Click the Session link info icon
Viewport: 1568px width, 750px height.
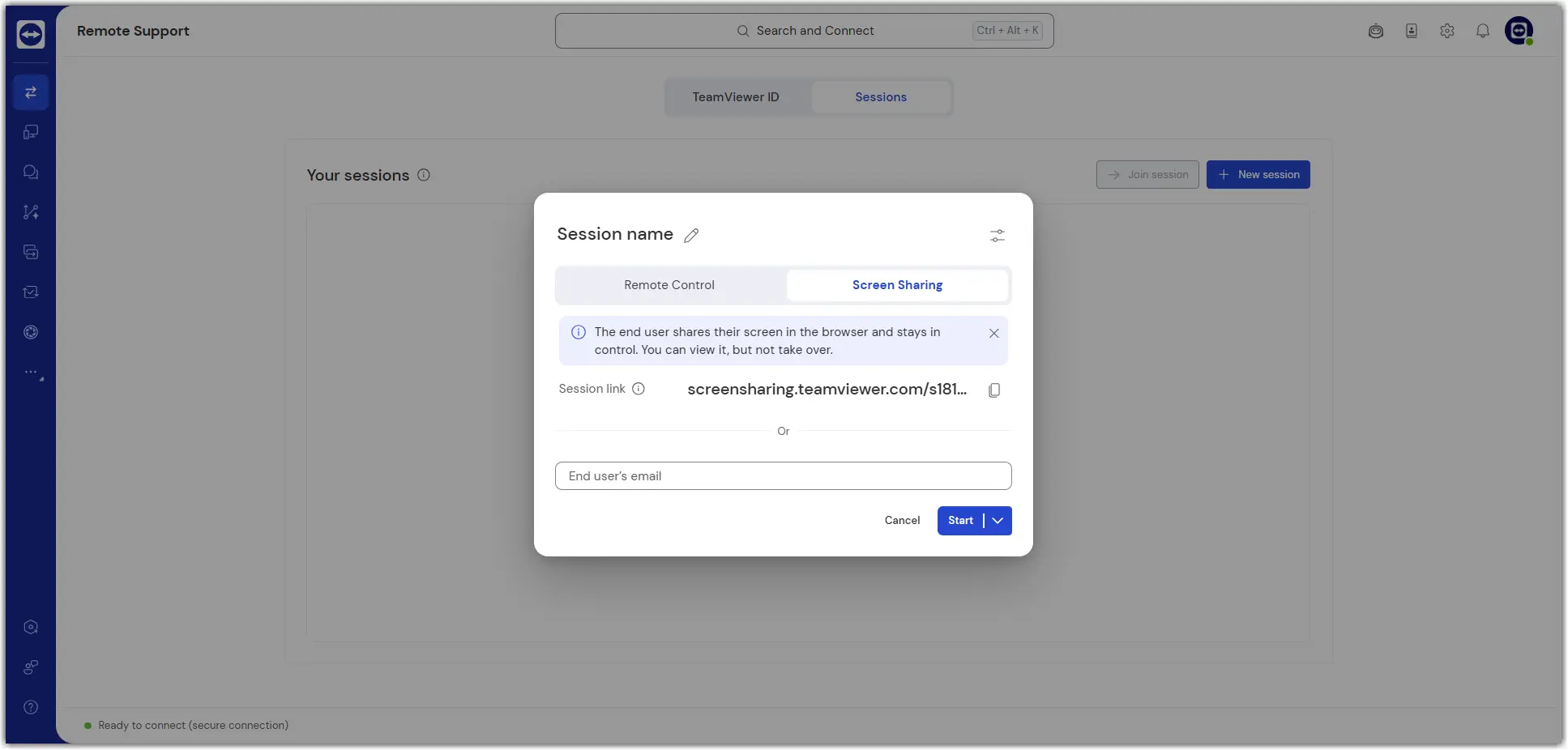click(x=639, y=389)
